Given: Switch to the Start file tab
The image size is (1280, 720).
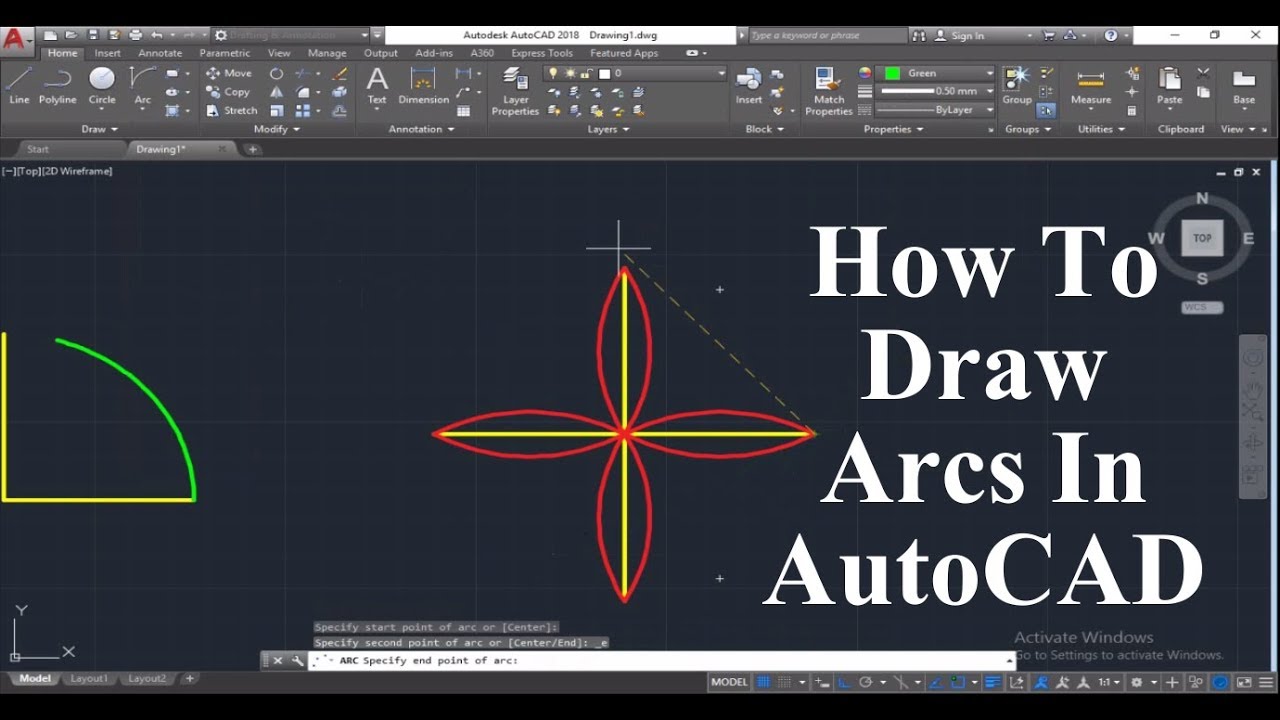Looking at the screenshot, I should coord(38,149).
